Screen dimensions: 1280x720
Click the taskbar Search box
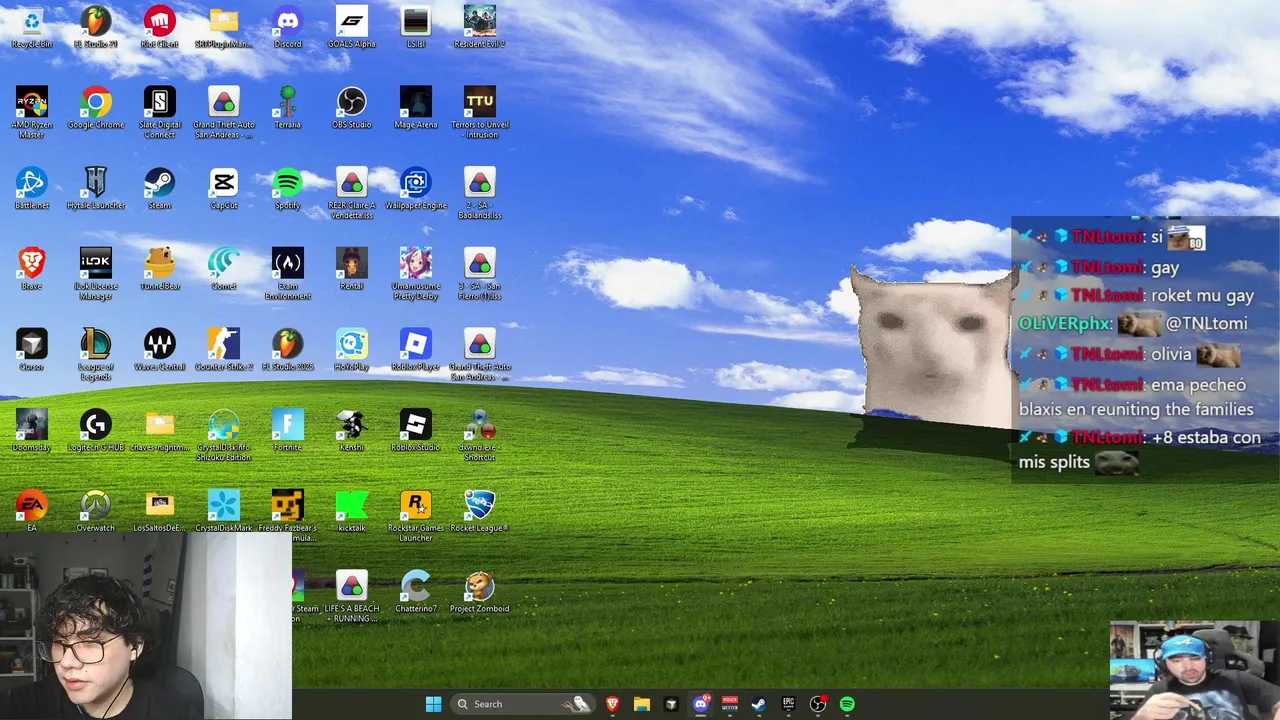point(521,704)
